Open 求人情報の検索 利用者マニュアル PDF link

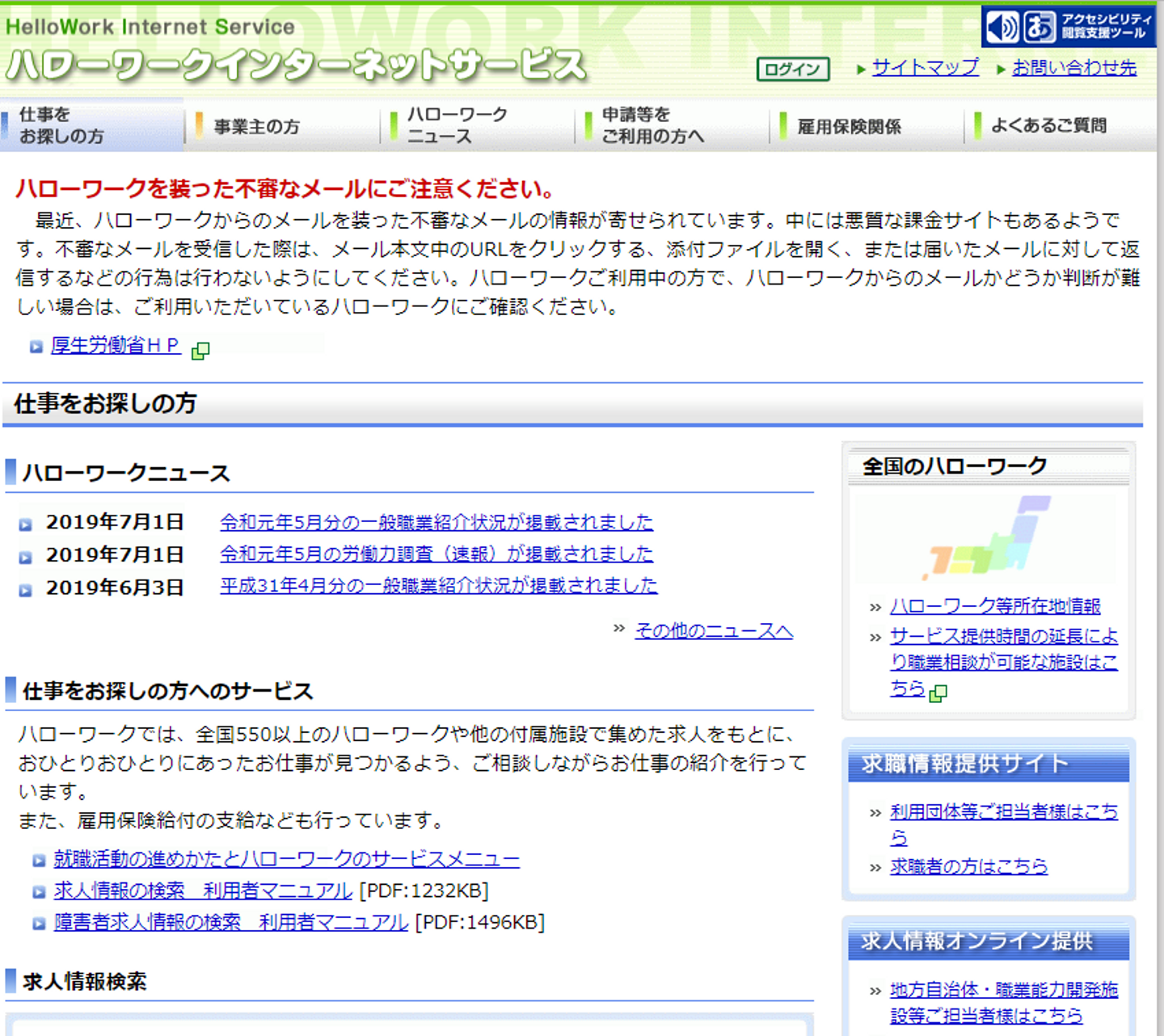(x=203, y=891)
